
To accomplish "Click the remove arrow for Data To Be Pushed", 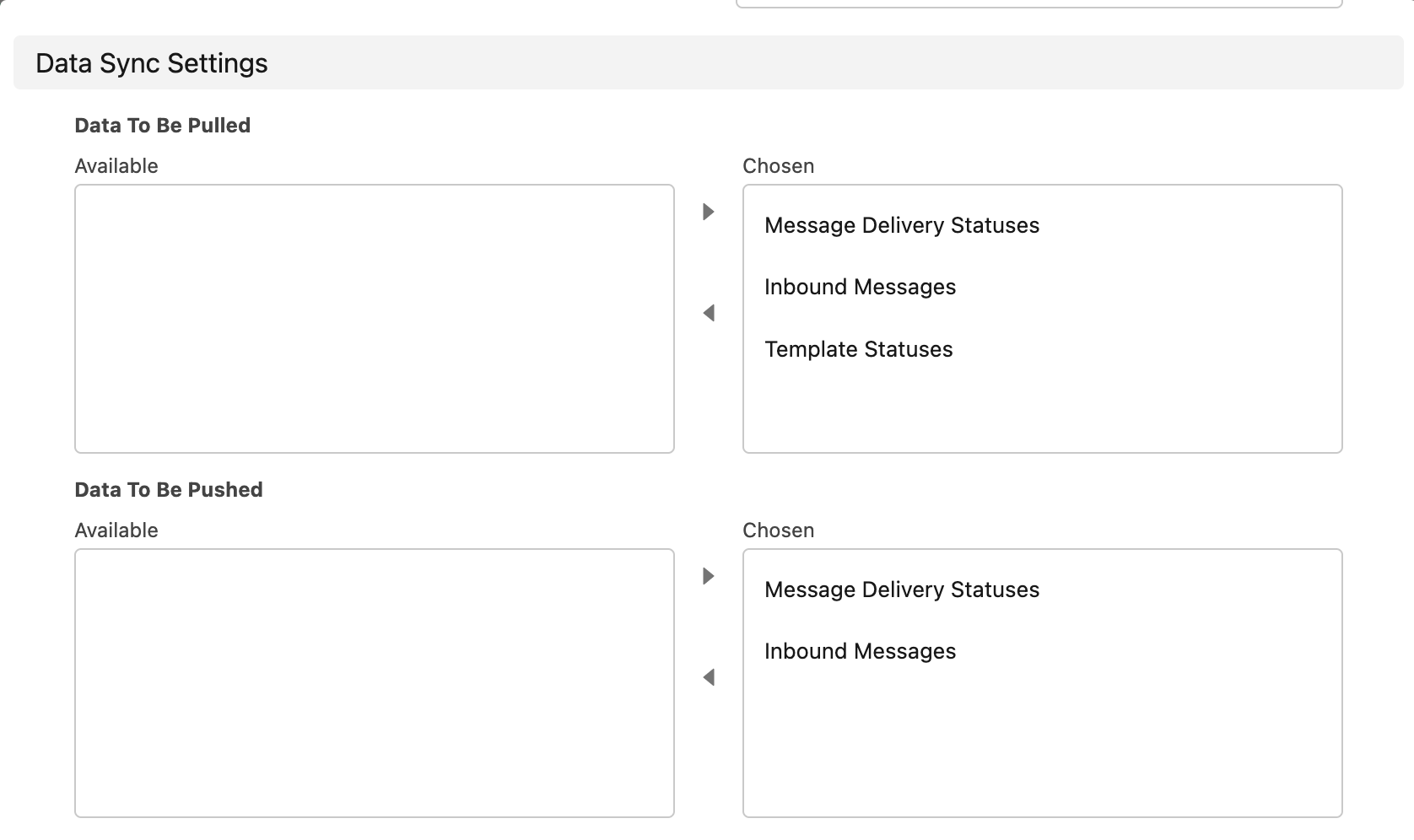I will coord(709,677).
